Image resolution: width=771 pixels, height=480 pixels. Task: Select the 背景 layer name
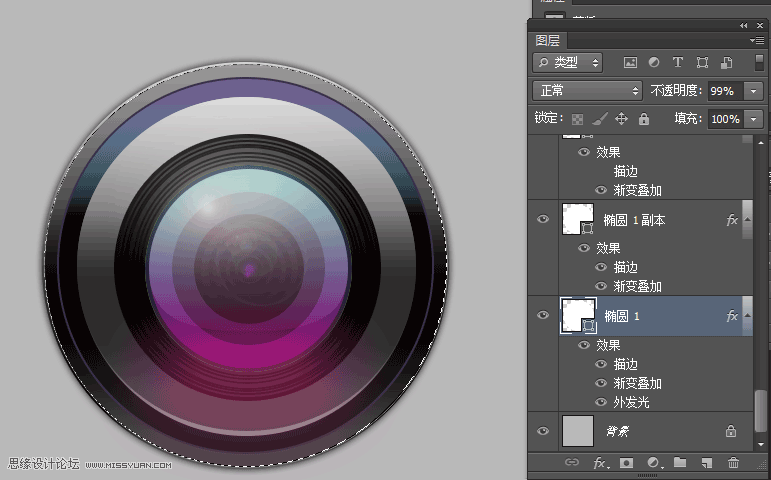click(618, 431)
